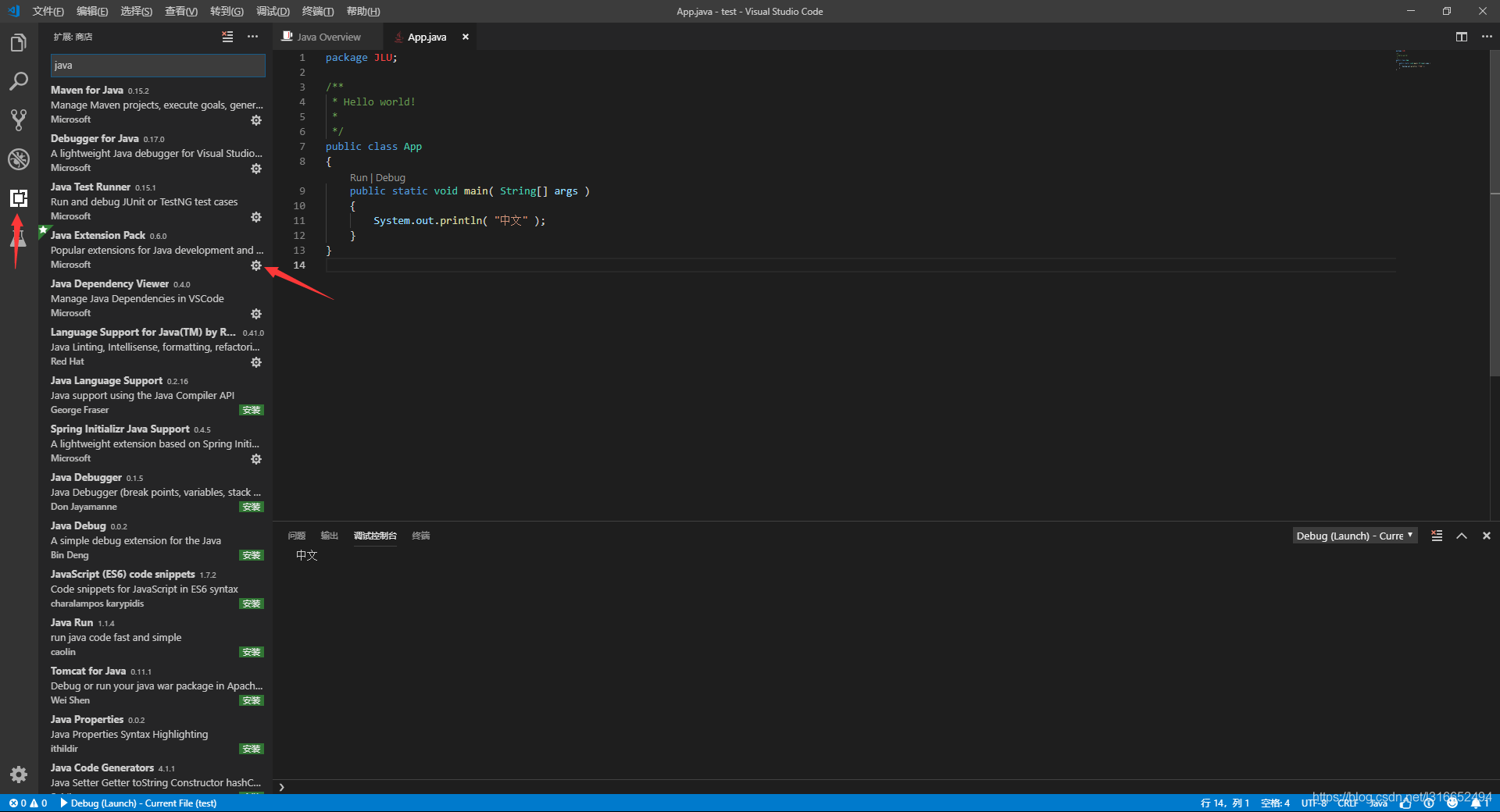Click 空格: 4 indentation setting

click(x=1275, y=803)
